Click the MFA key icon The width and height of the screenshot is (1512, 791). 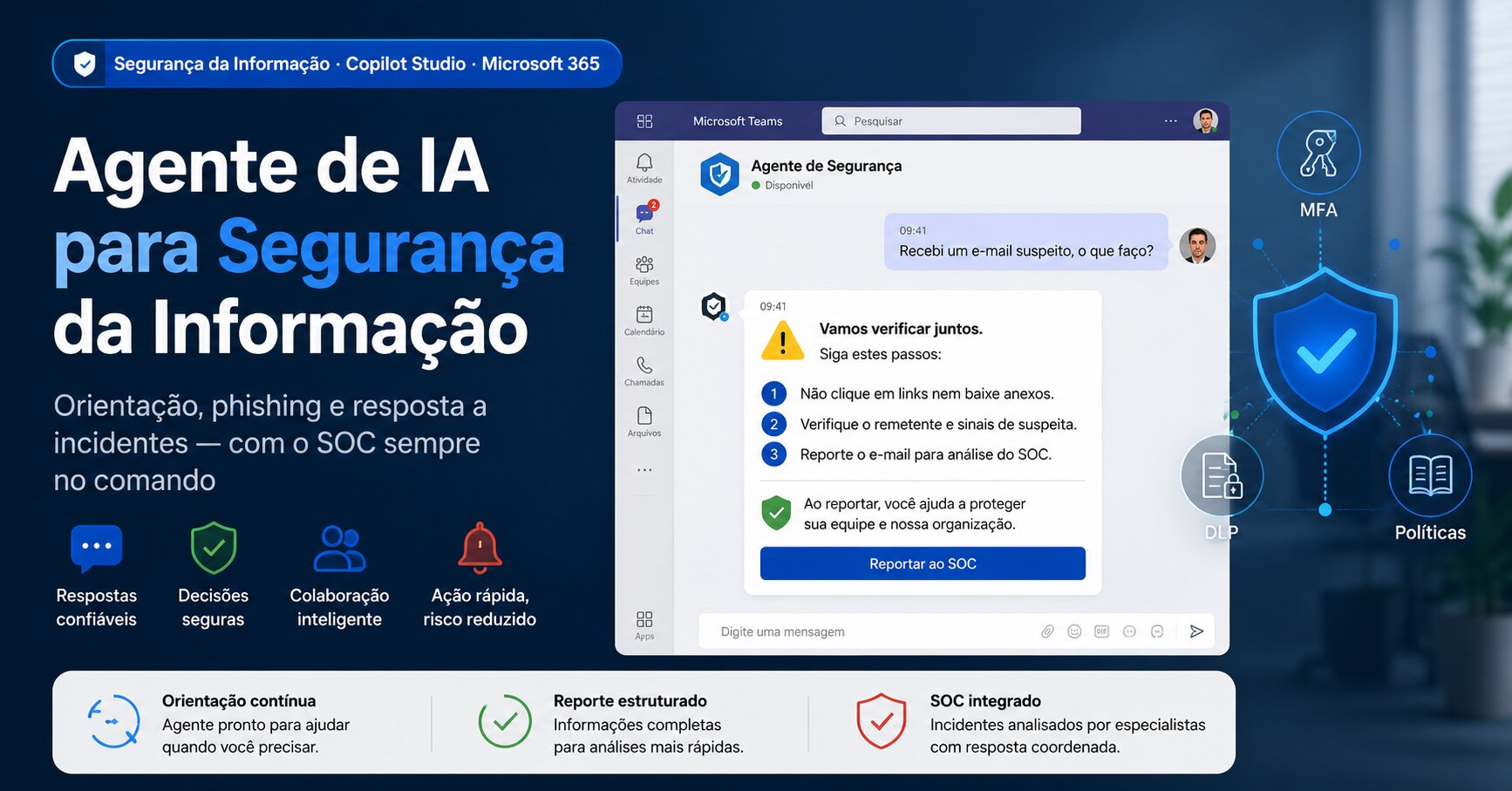[1318, 153]
